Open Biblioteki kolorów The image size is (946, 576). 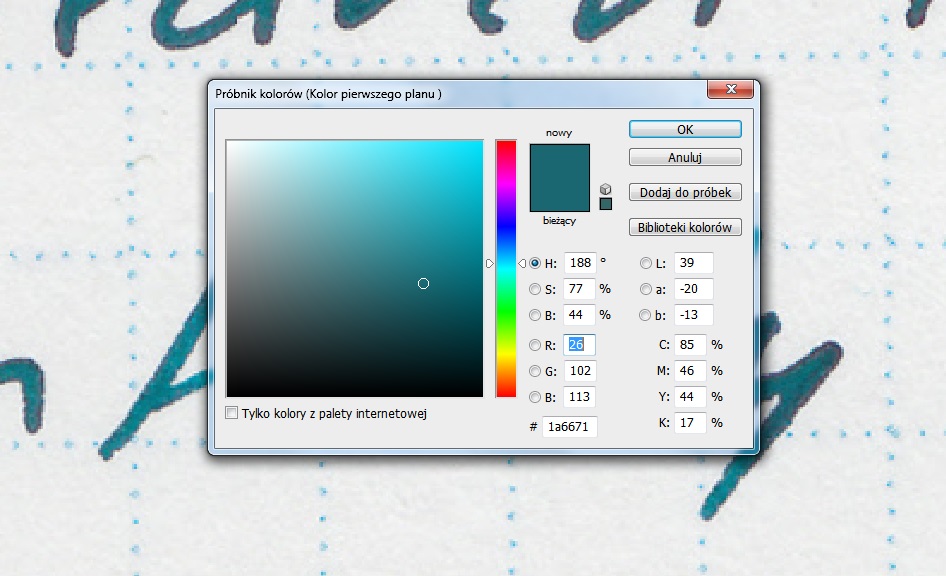[x=685, y=227]
